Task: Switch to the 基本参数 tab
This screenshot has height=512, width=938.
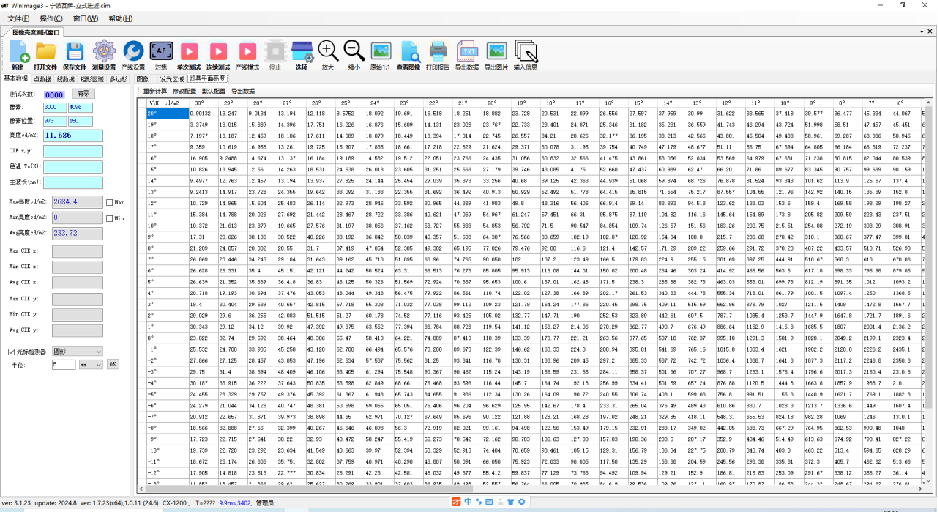Action: (16, 78)
